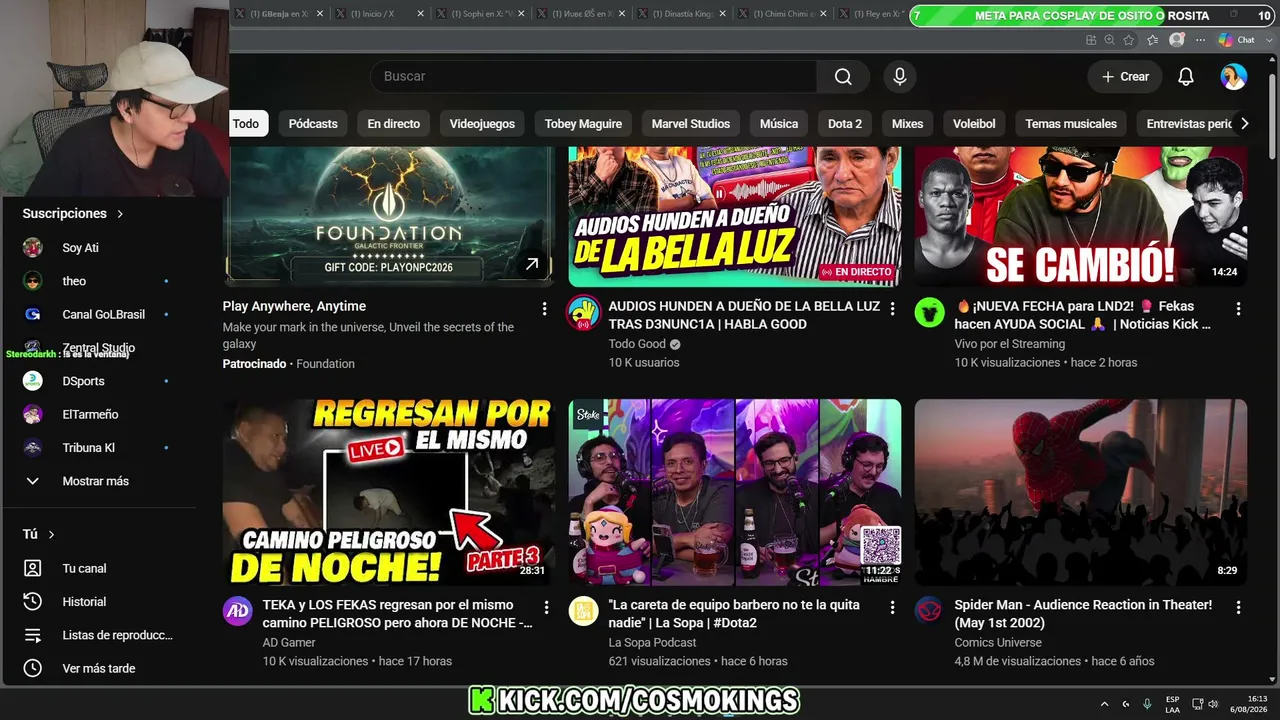This screenshot has height=720, width=1280.
Task: Play the Spider Man theater reaction thumbnail
Action: pos(1081,493)
